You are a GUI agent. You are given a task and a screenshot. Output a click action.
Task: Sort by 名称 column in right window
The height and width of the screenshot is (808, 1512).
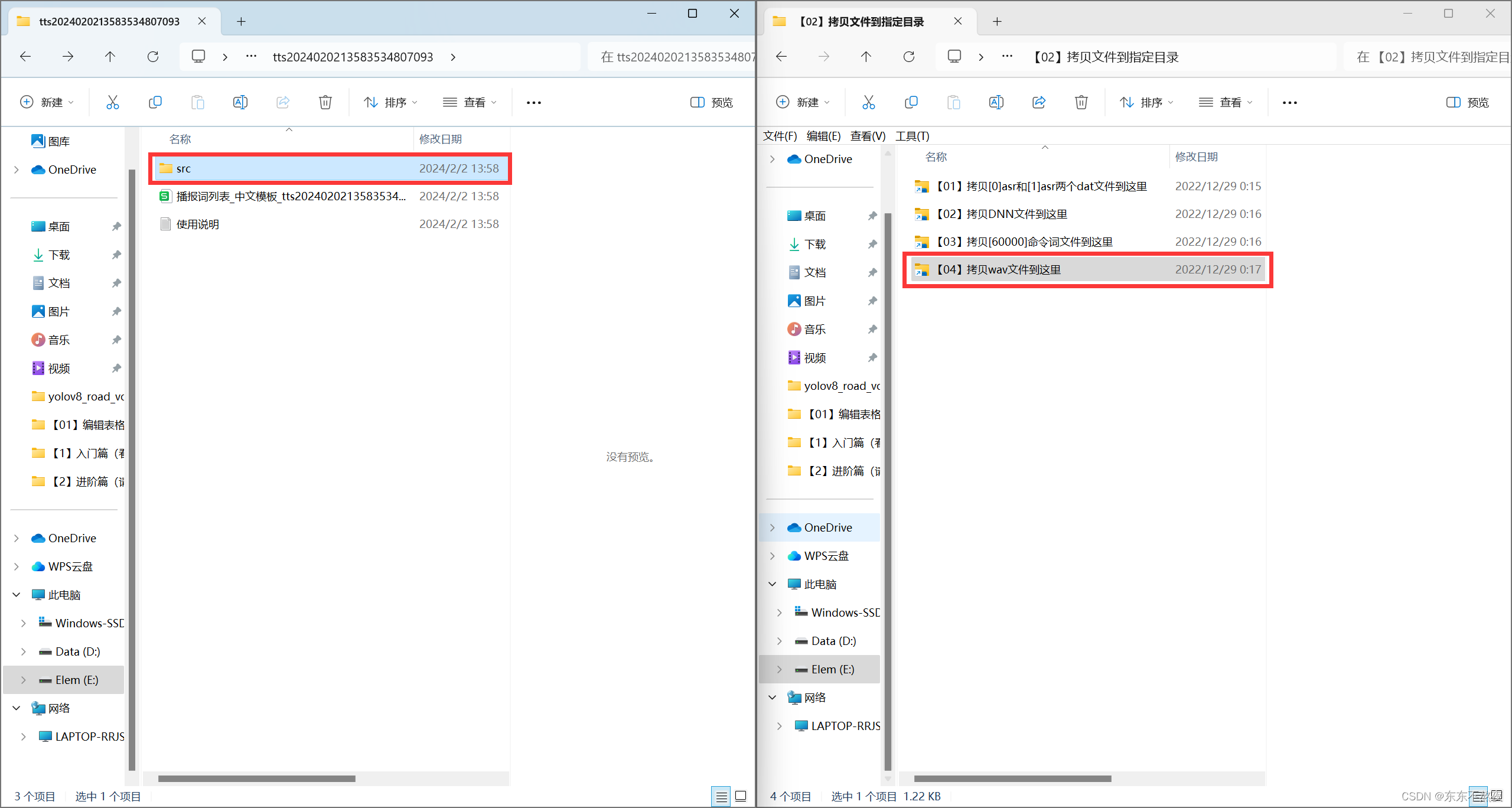click(936, 157)
